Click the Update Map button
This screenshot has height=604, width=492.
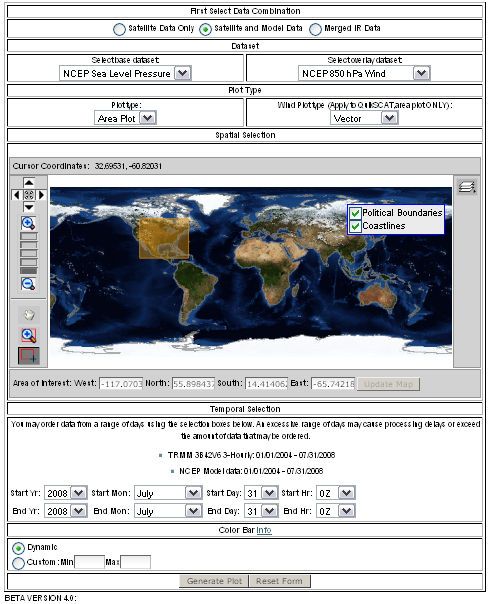(388, 384)
